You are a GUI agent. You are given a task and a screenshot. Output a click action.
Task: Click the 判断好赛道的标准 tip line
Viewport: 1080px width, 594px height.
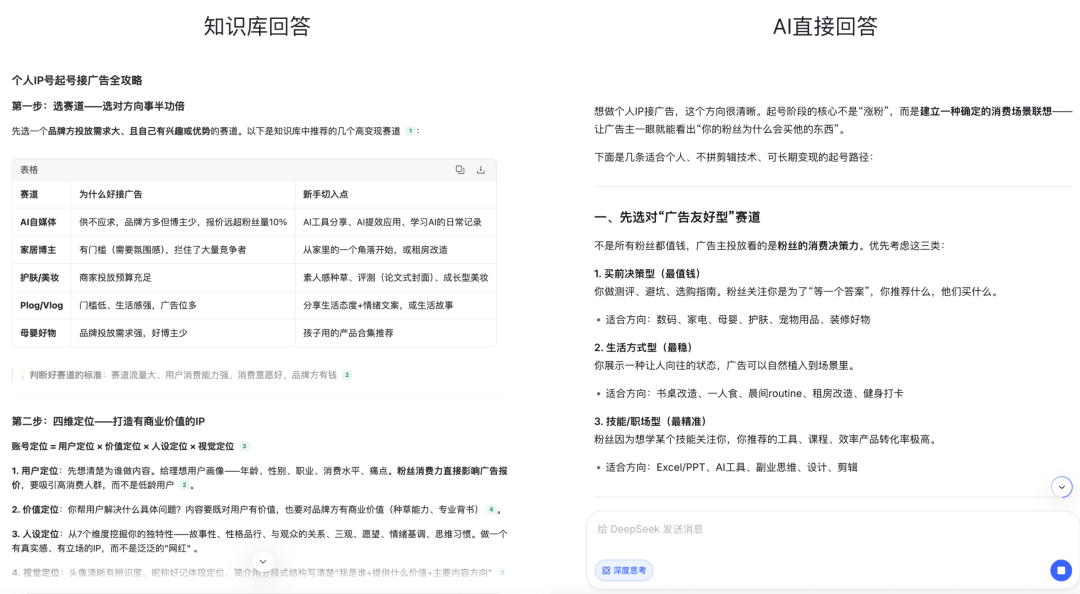(x=183, y=375)
